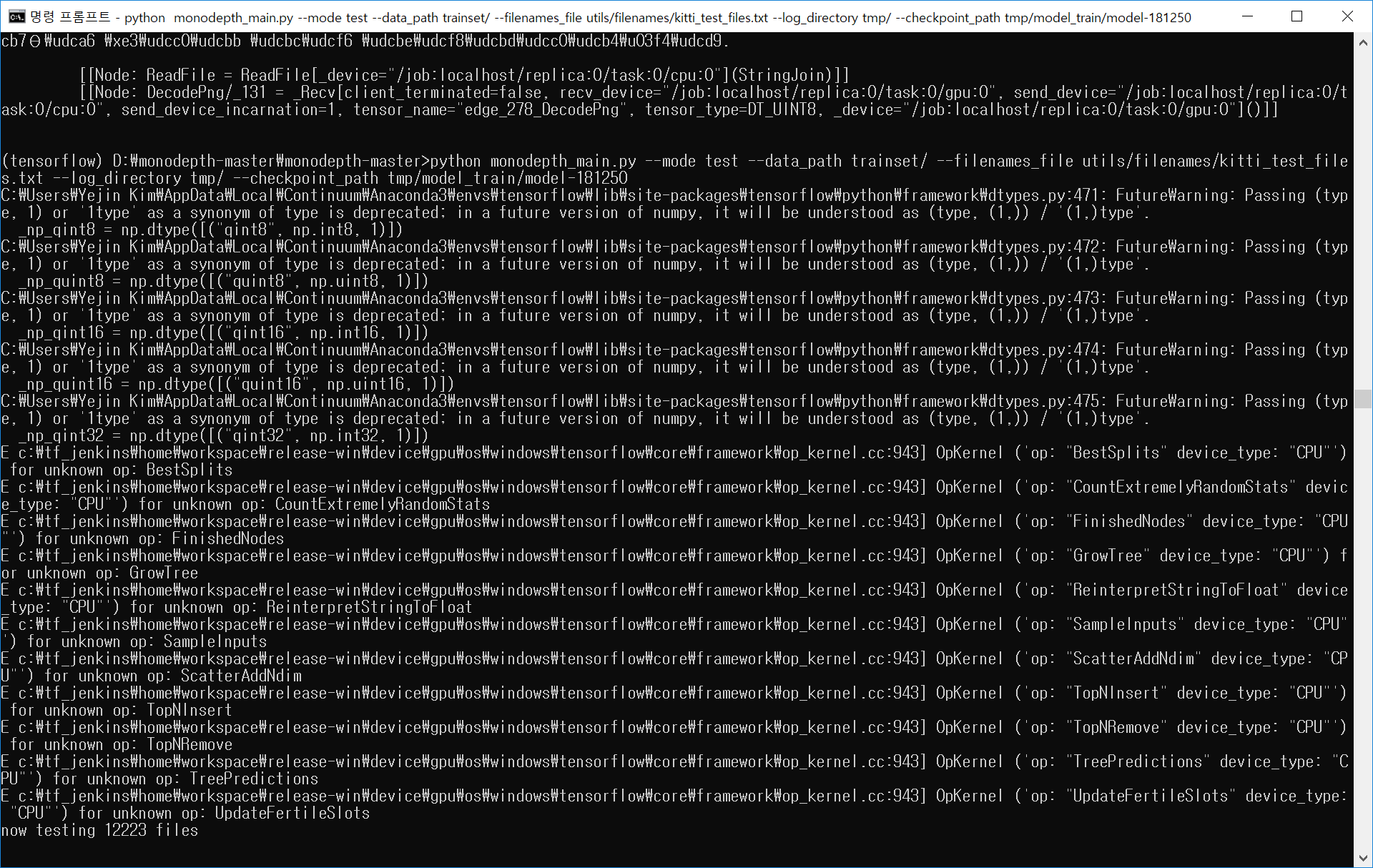Click the Command Prompt icon in title bar
Image resolution: width=1373 pixels, height=868 pixels.
point(16,16)
